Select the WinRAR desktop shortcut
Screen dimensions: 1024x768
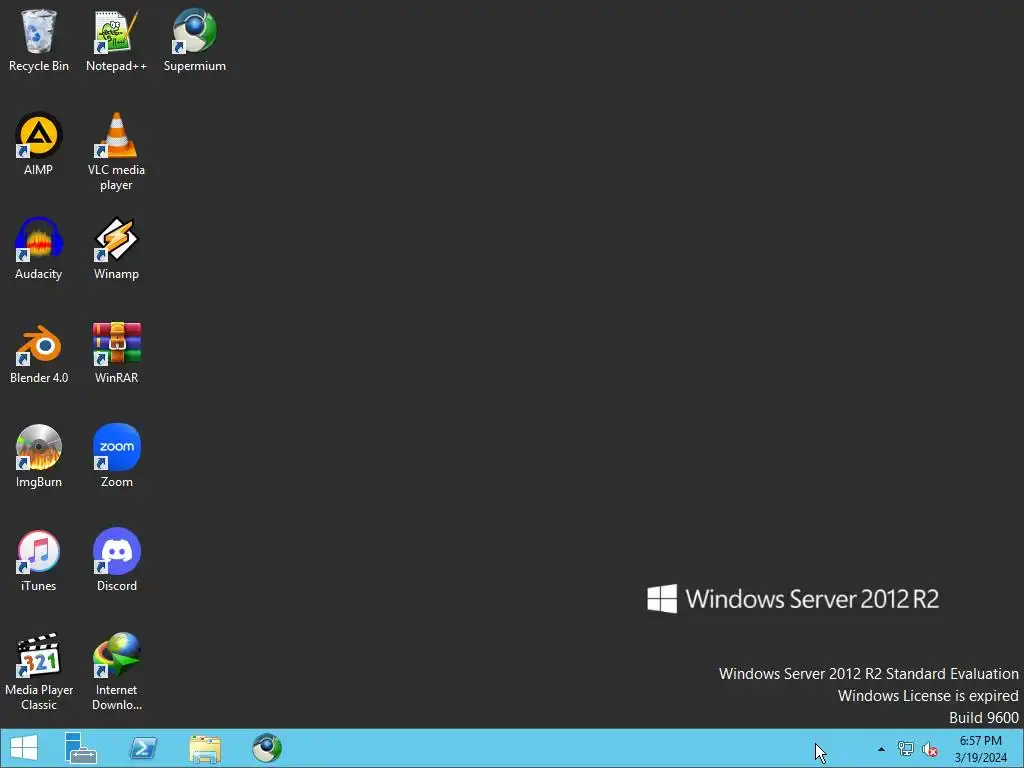pos(116,353)
